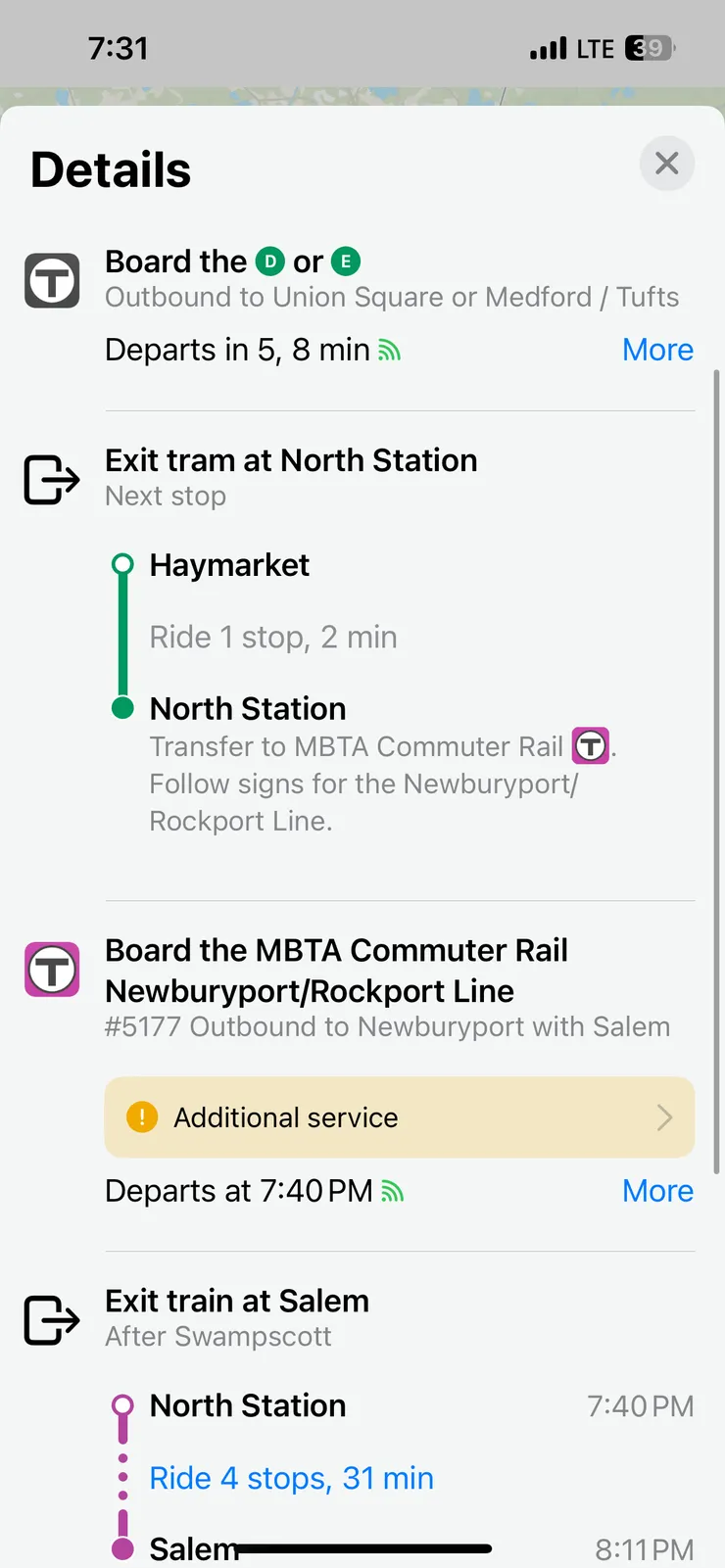725x1568 pixels.
Task: Expand the Additional service advisory chevron
Action: coord(664,1117)
